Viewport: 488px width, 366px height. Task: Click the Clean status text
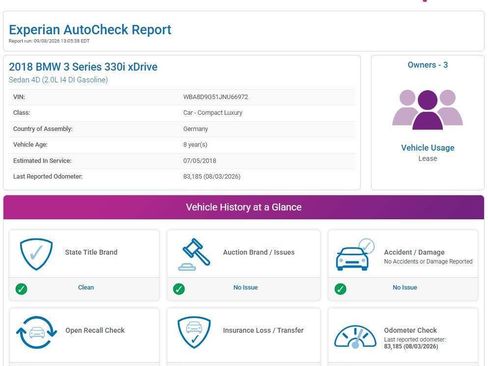point(86,287)
